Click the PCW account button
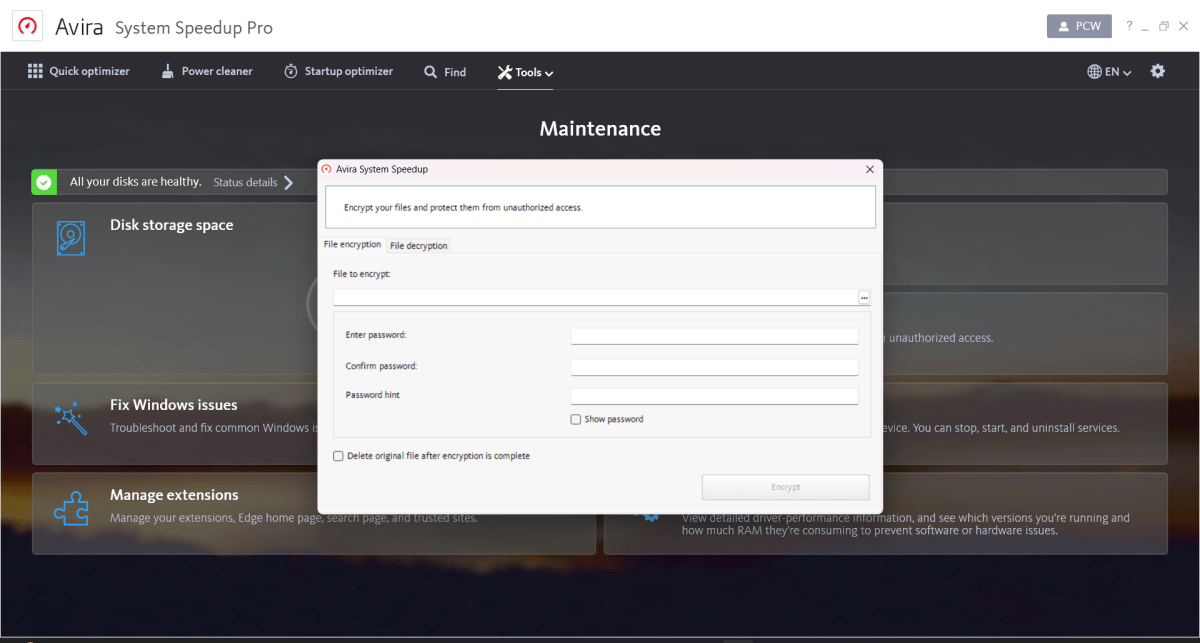The width and height of the screenshot is (1200, 643). click(1079, 26)
